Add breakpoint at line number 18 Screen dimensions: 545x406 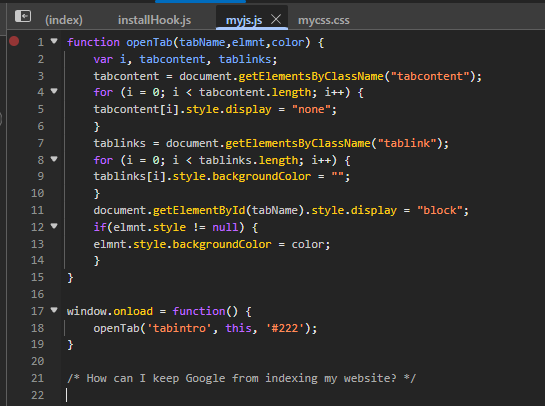tap(38, 328)
